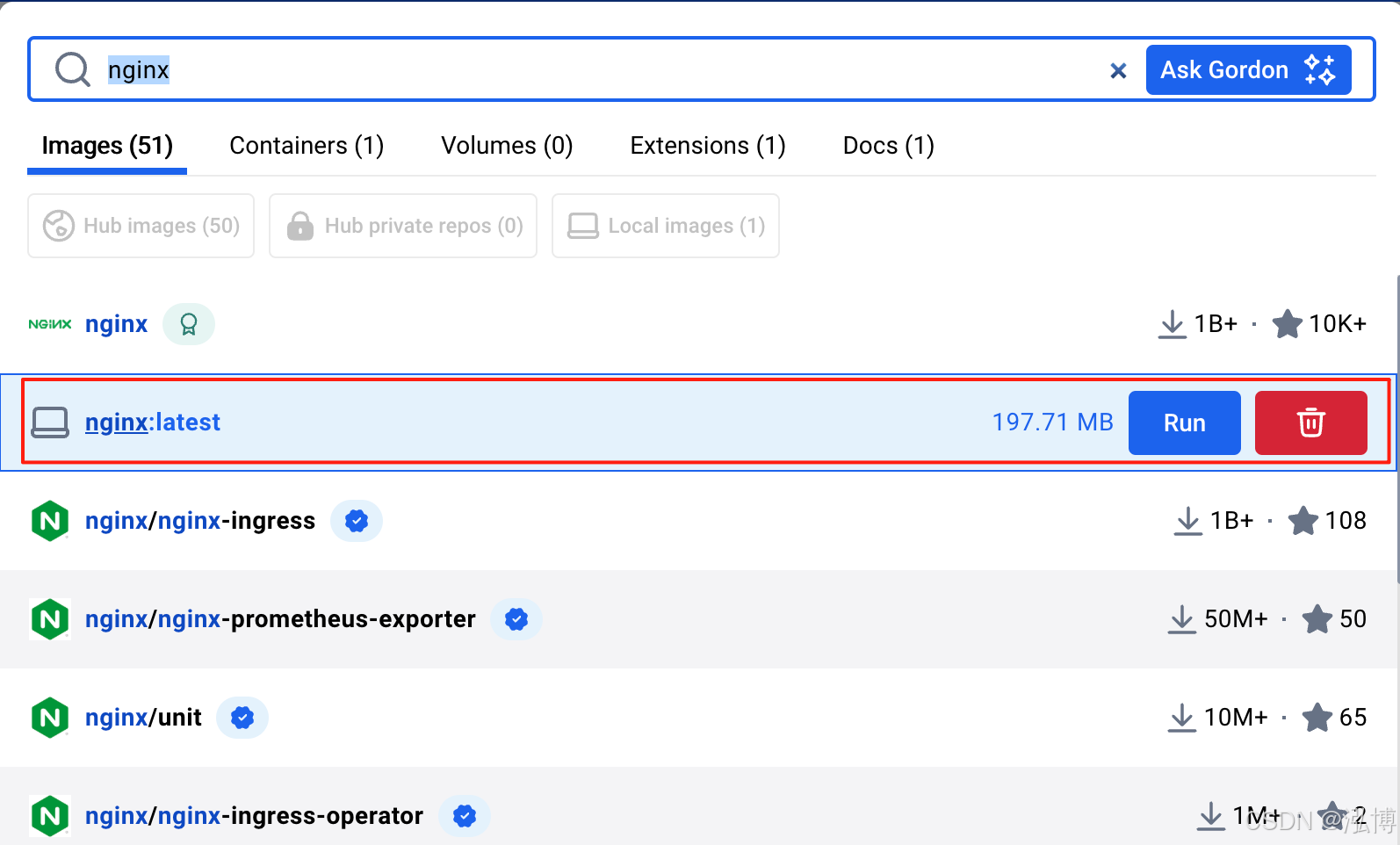Click the N logo for nginx-ingress-operator
The width and height of the screenshot is (1400, 845).
(x=50, y=816)
